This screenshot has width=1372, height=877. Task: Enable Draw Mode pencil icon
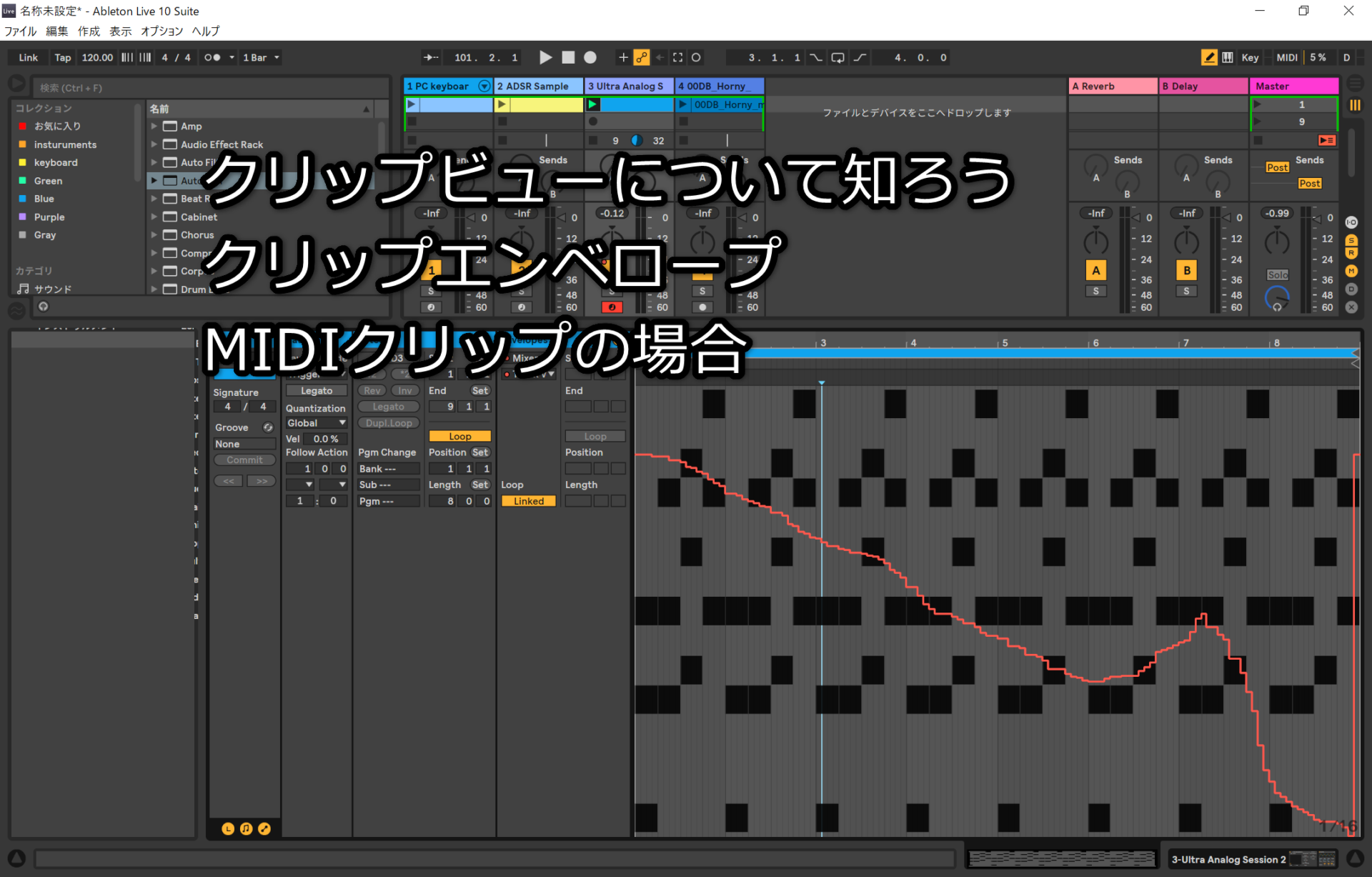point(1208,57)
